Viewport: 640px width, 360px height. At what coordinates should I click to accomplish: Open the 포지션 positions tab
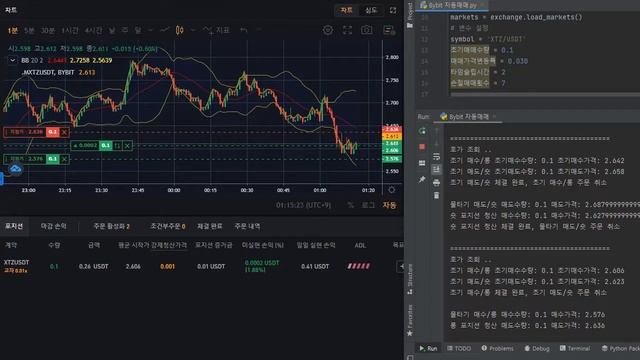[x=14, y=226]
